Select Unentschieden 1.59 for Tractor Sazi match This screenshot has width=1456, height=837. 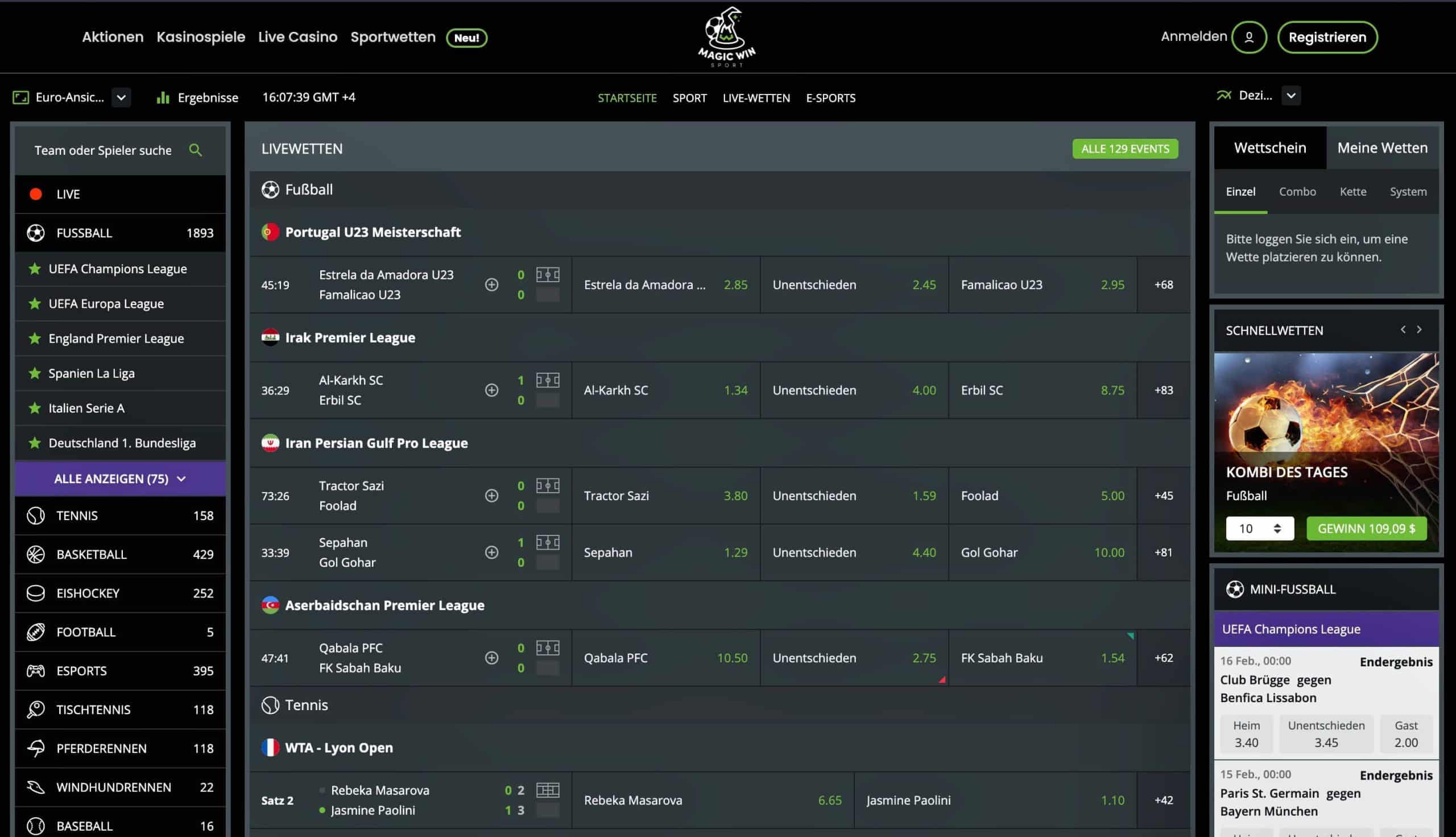coord(854,496)
